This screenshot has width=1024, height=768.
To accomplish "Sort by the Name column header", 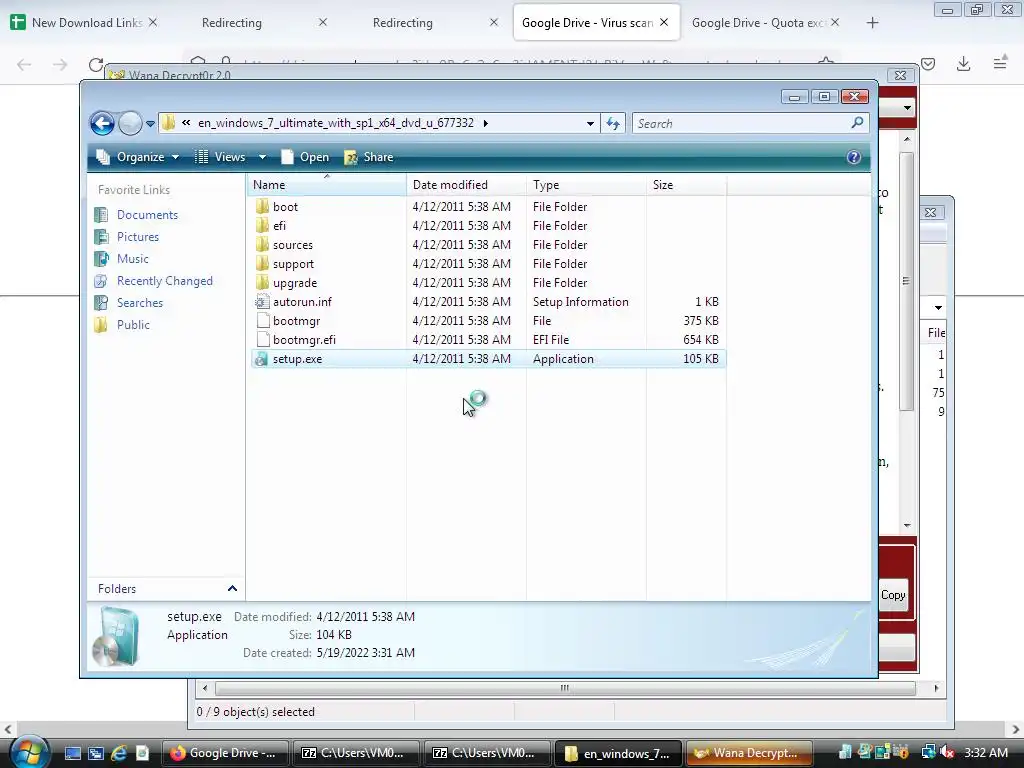I will coord(327,185).
